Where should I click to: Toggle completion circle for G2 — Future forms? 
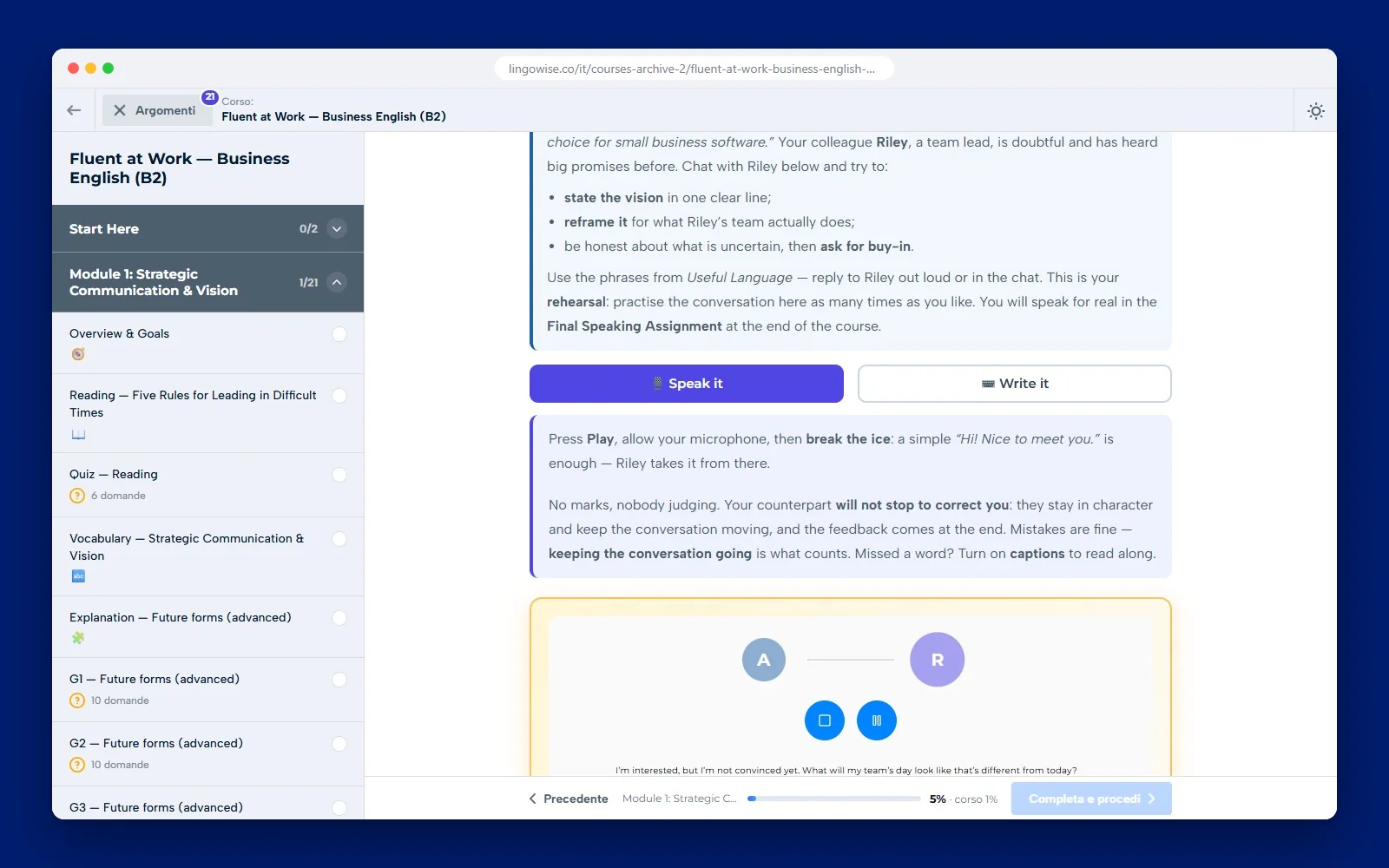339,744
